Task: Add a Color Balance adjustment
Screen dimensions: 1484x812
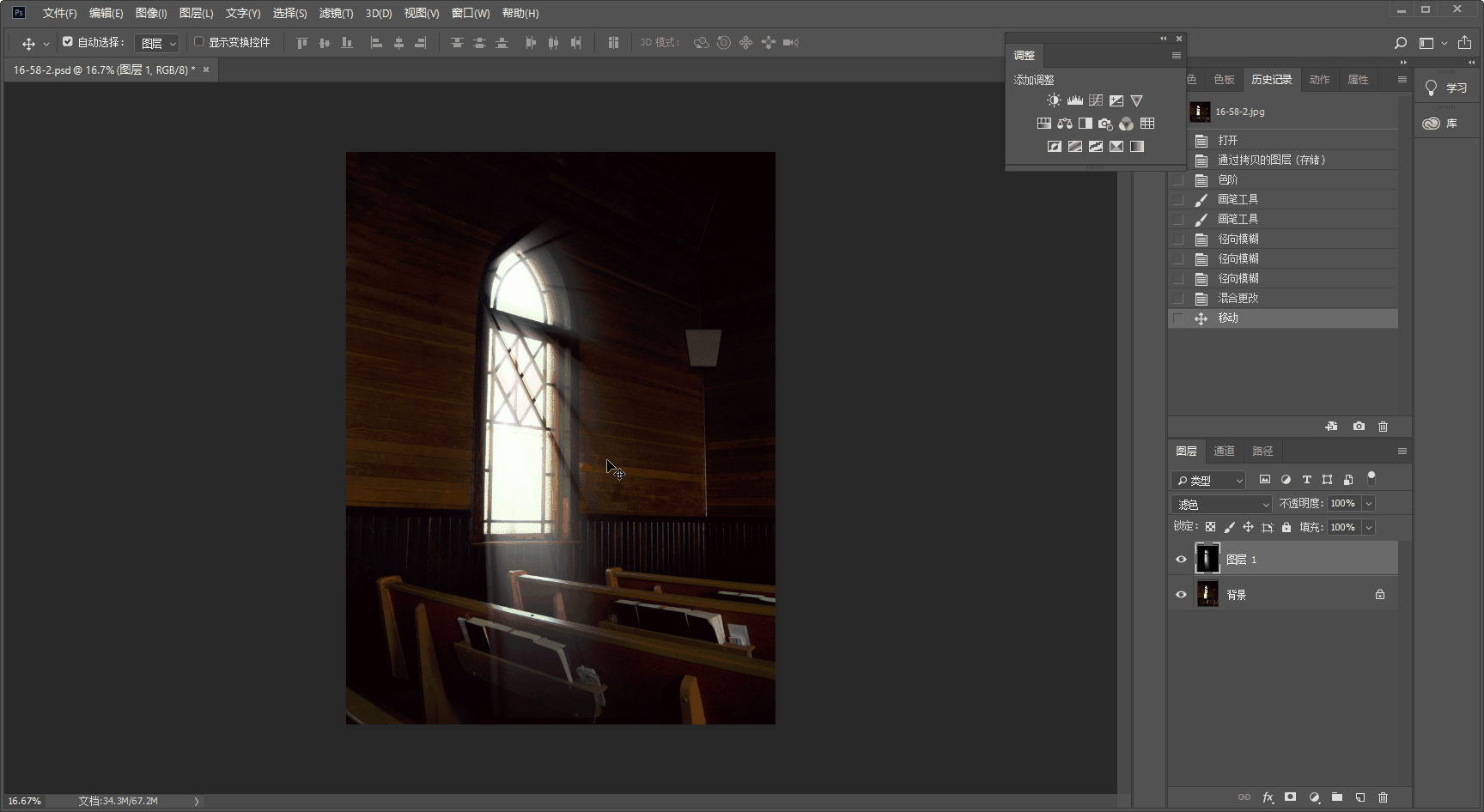Action: [1065, 124]
